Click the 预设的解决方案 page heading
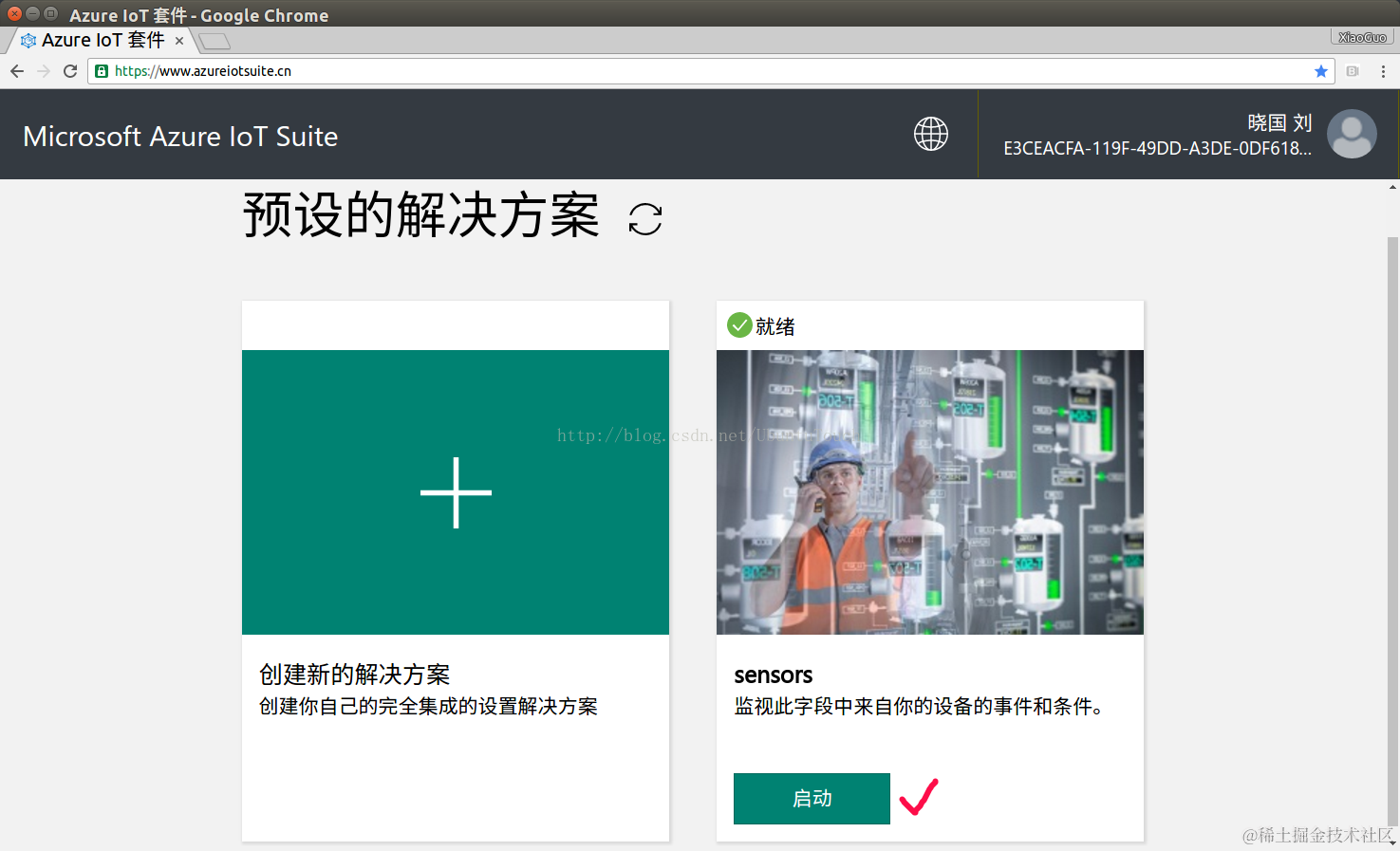Viewport: 1400px width, 851px height. [421, 215]
